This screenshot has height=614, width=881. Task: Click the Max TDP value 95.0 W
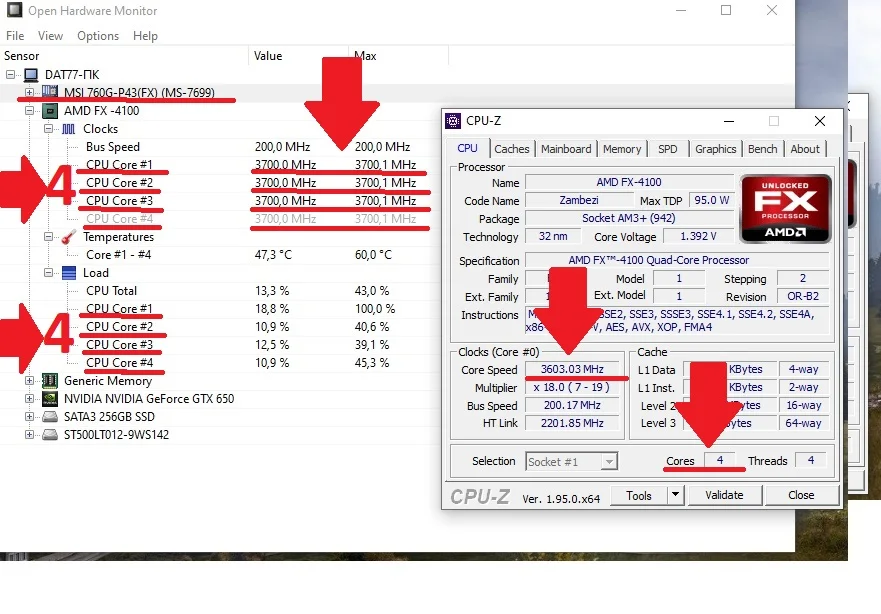pyautogui.click(x=711, y=201)
